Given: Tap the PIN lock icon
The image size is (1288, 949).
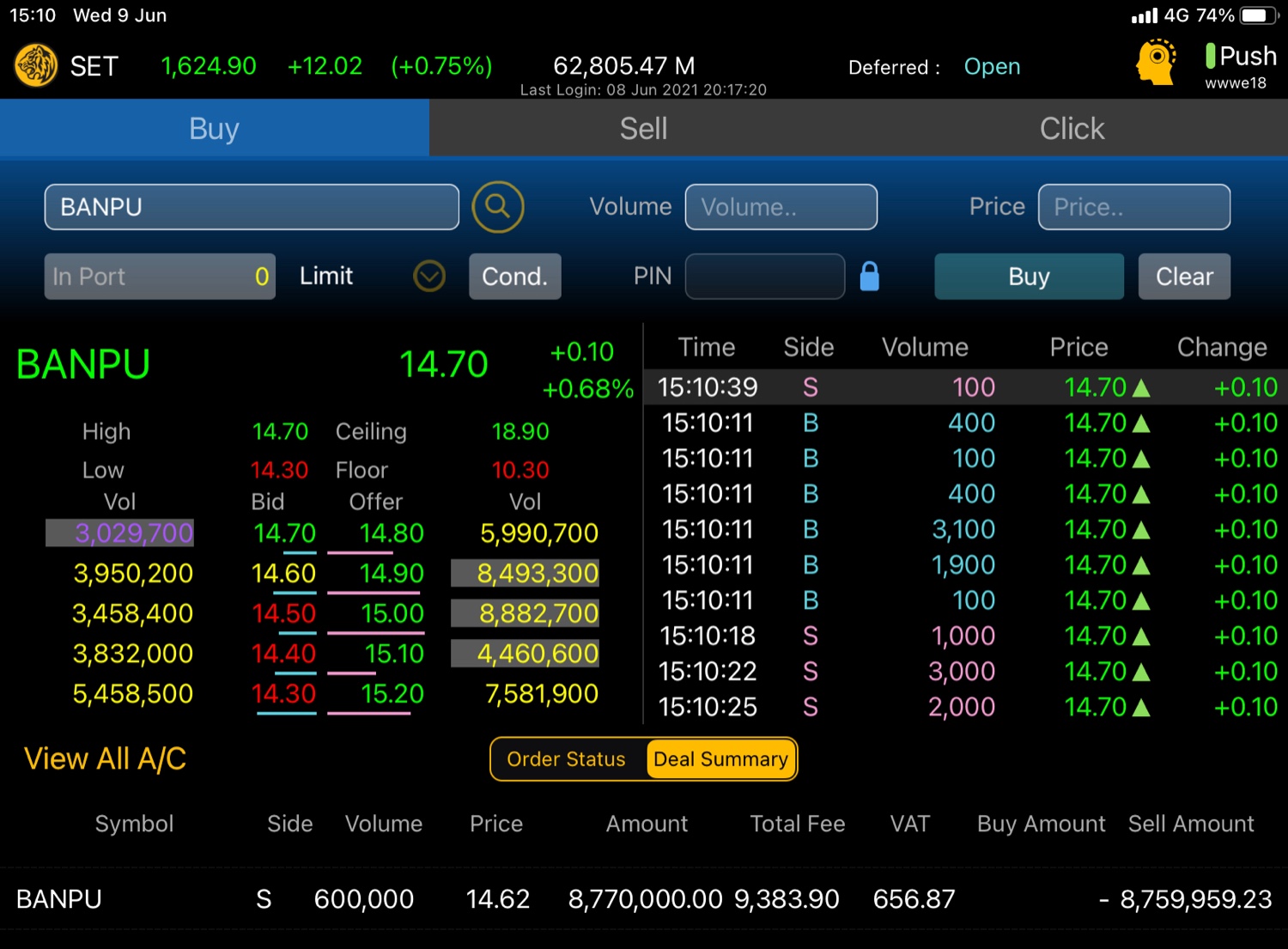Looking at the screenshot, I should tap(870, 277).
